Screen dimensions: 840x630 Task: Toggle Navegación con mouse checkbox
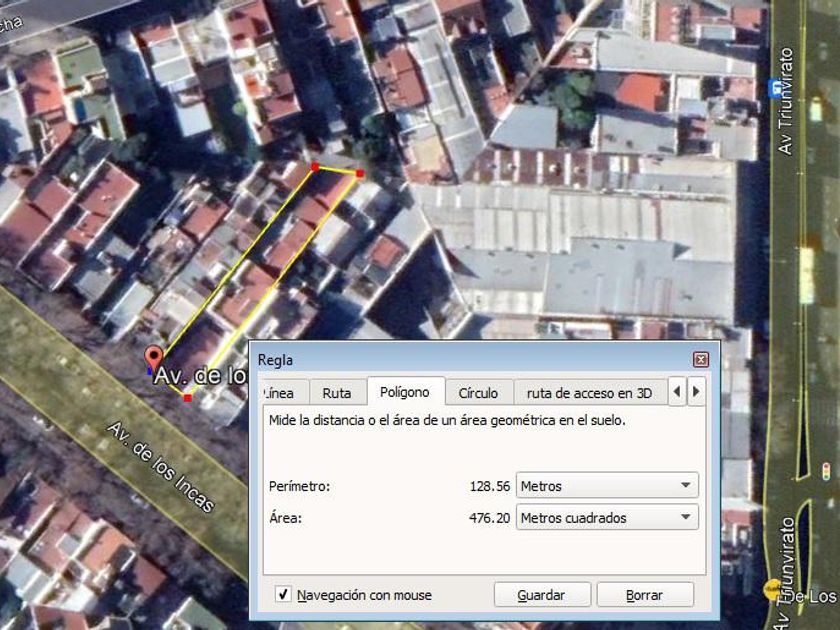click(283, 594)
